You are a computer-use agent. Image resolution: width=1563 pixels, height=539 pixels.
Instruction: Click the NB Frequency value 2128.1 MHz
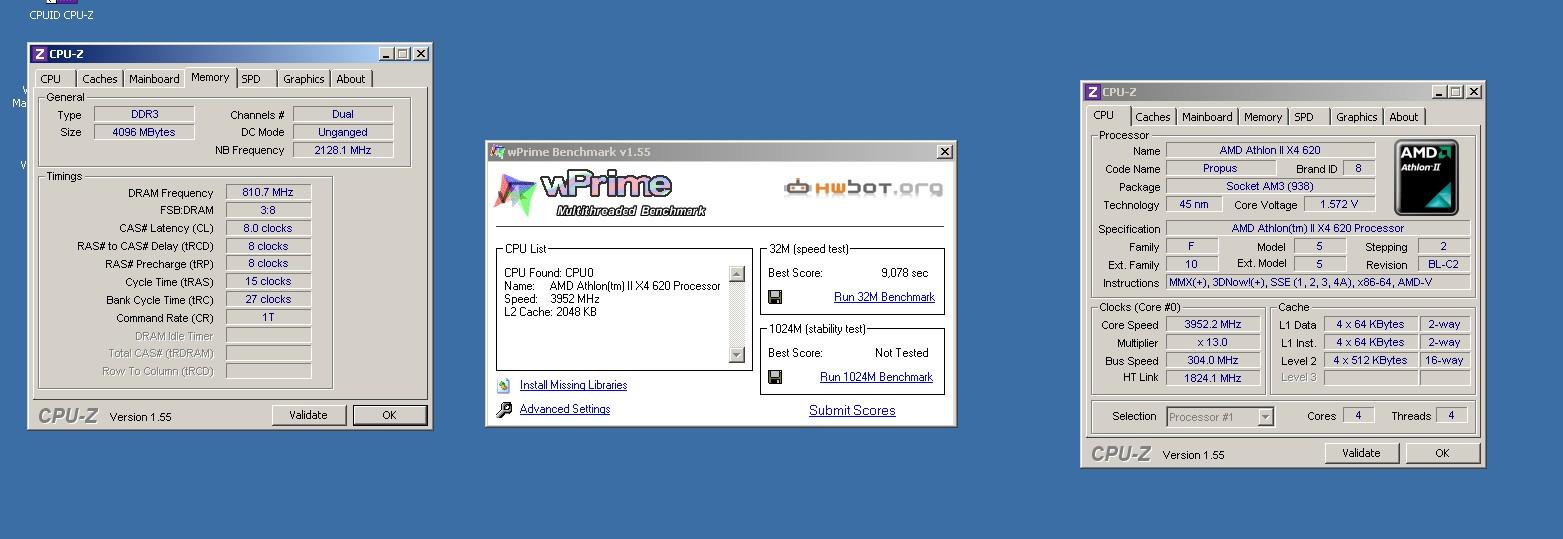[x=343, y=150]
